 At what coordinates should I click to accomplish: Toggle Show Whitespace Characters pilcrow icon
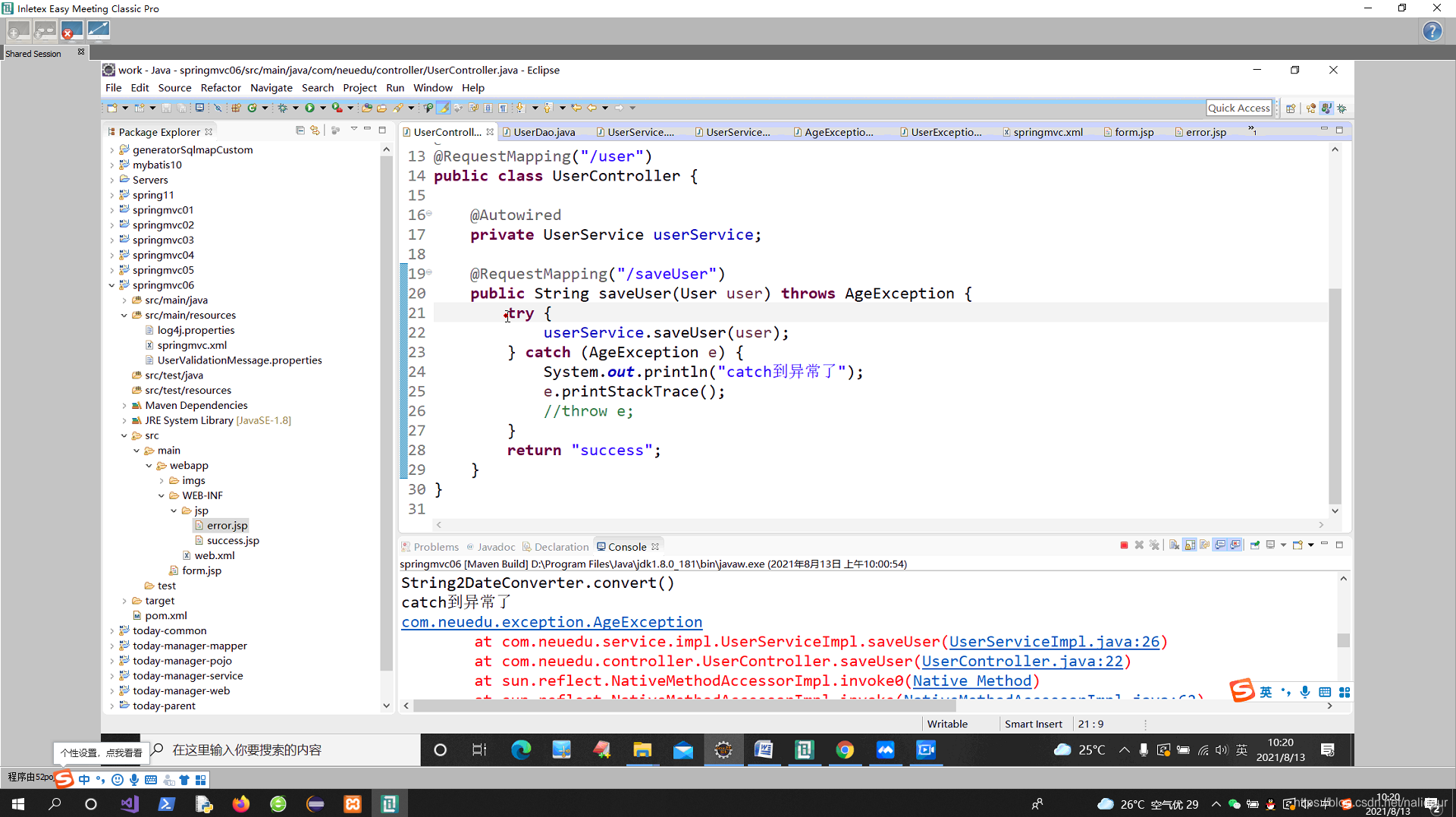click(x=503, y=108)
